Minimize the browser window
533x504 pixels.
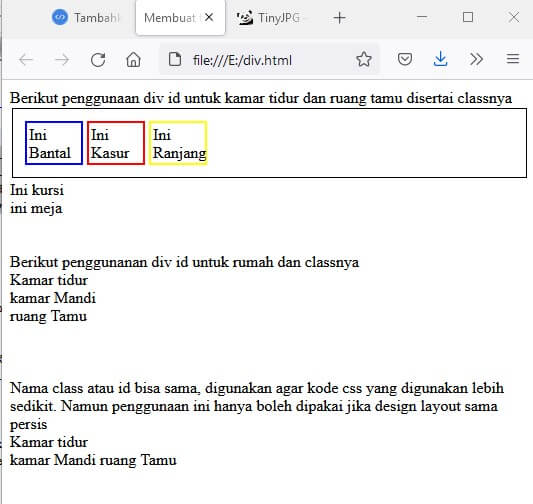click(x=422, y=17)
